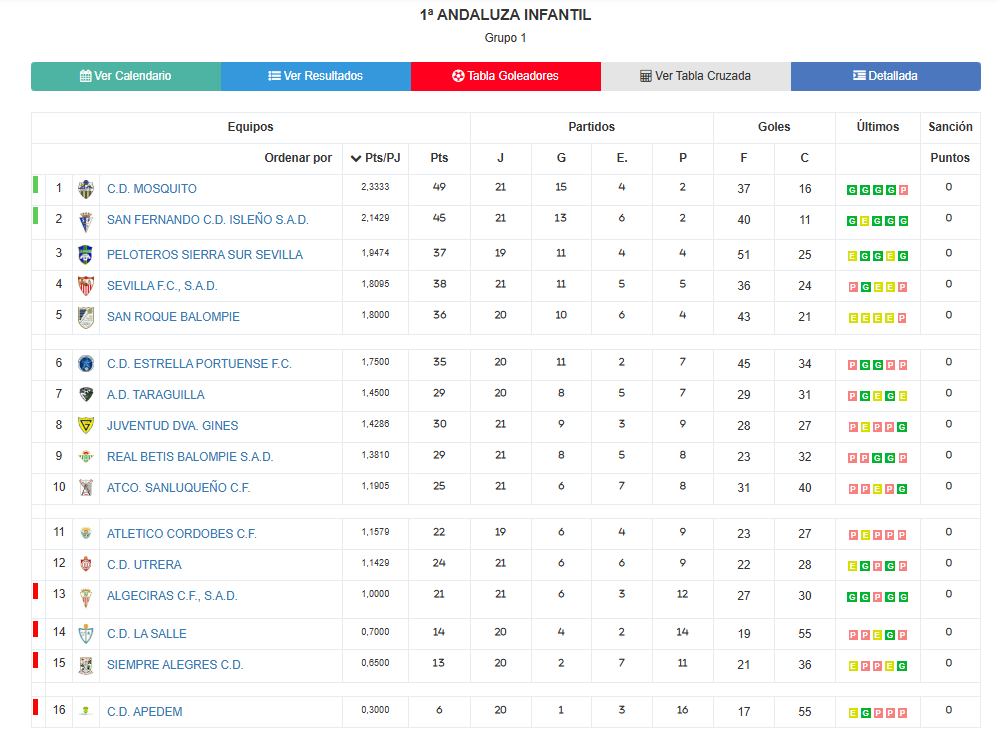Click the green G badge in Sevilla F.C.'s results
This screenshot has height=731, width=997.
[x=865, y=287]
